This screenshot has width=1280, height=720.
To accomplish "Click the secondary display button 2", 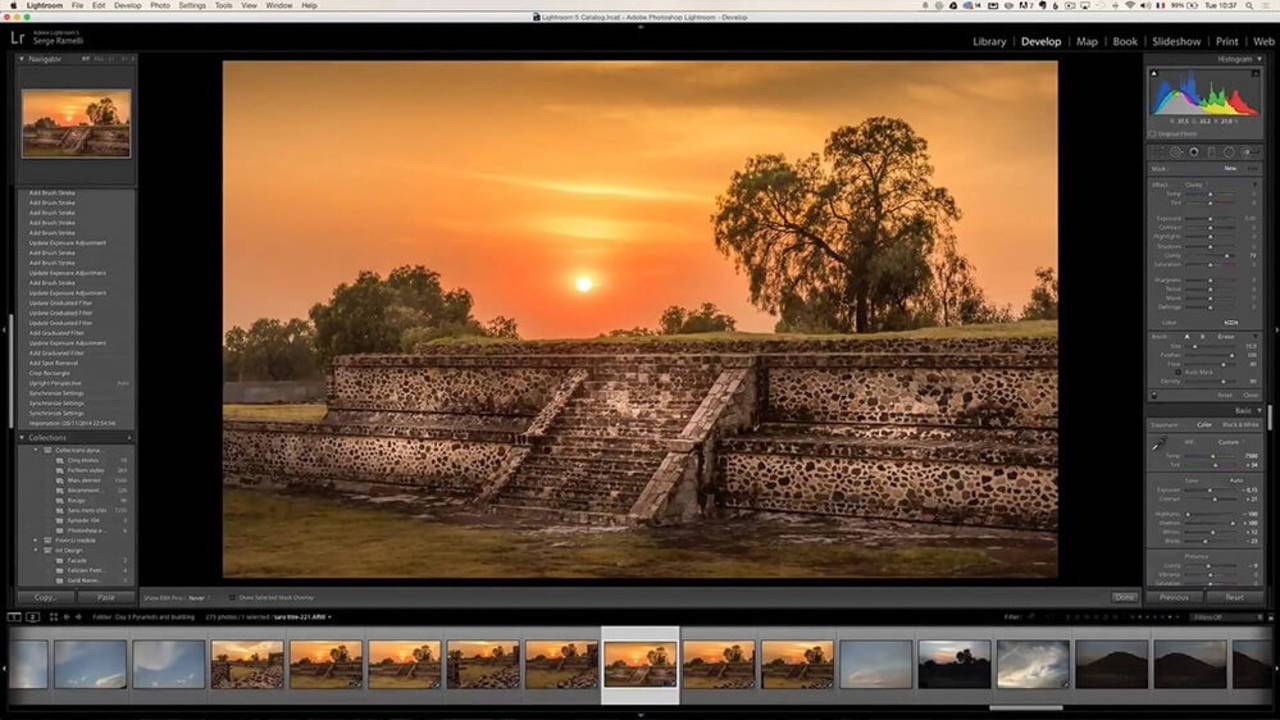I will point(33,617).
